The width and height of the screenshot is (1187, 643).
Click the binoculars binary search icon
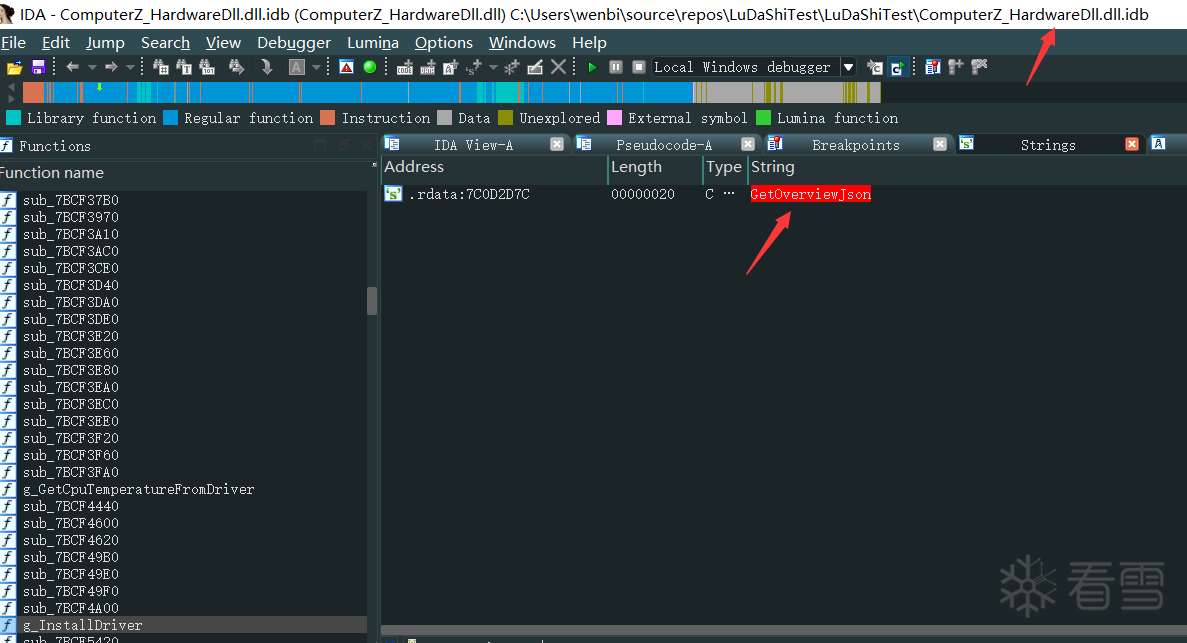[x=207, y=67]
